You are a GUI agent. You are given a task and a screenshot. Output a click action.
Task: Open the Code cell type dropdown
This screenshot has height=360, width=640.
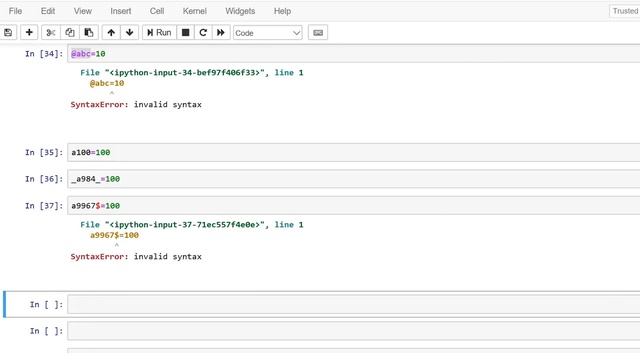267,33
